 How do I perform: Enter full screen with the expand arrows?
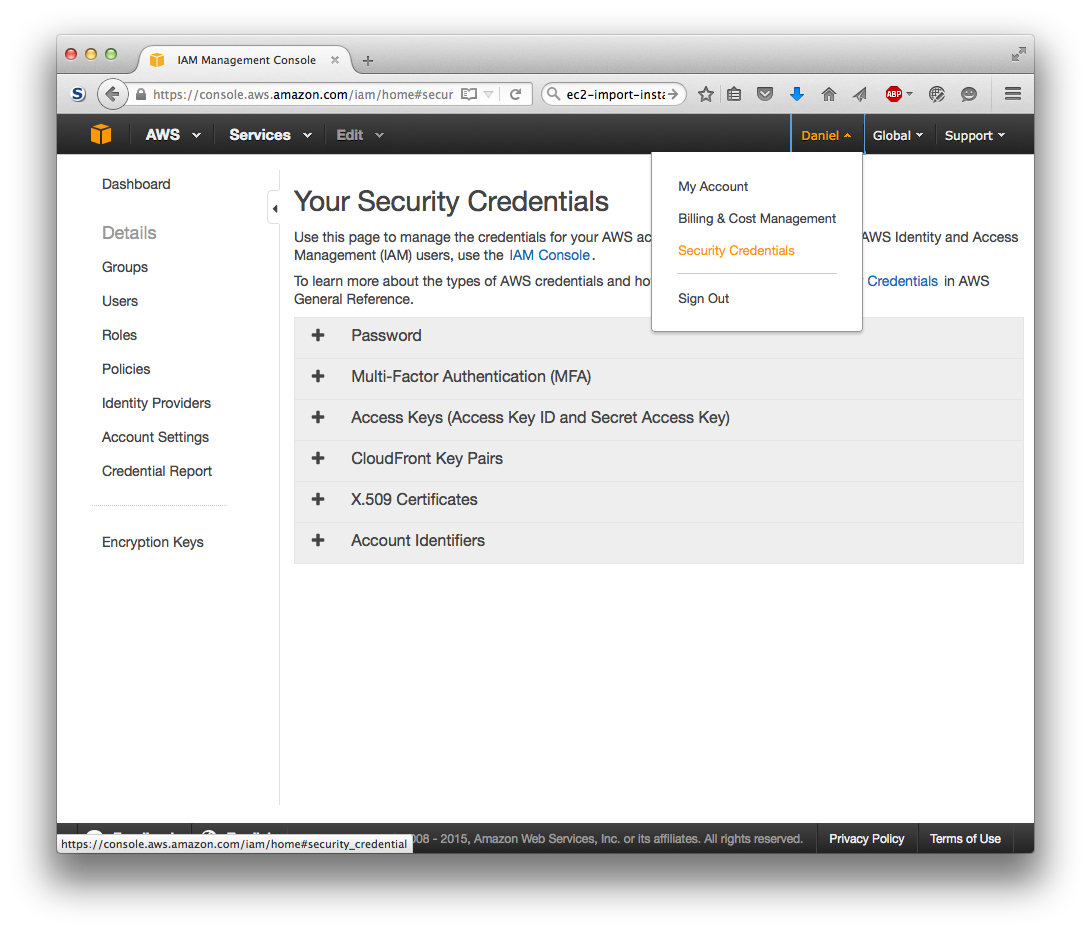click(1019, 54)
